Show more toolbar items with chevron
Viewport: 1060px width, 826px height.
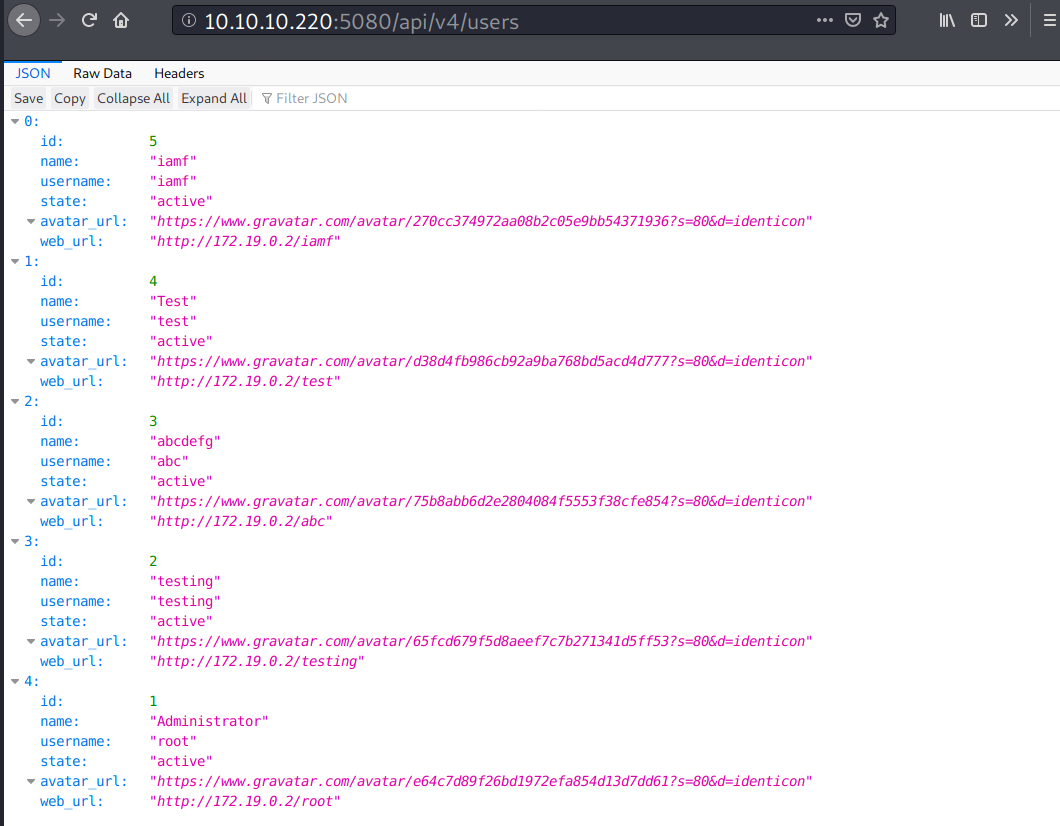(x=1011, y=20)
